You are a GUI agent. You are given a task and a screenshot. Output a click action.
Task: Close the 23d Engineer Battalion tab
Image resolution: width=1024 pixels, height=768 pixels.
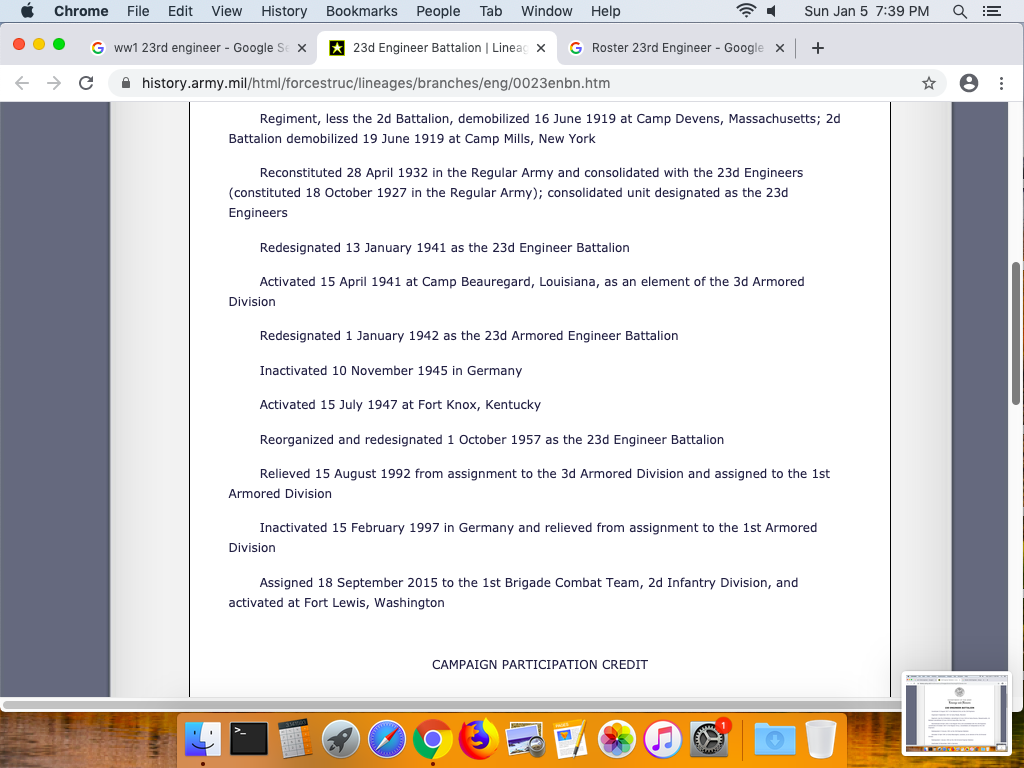[541, 48]
